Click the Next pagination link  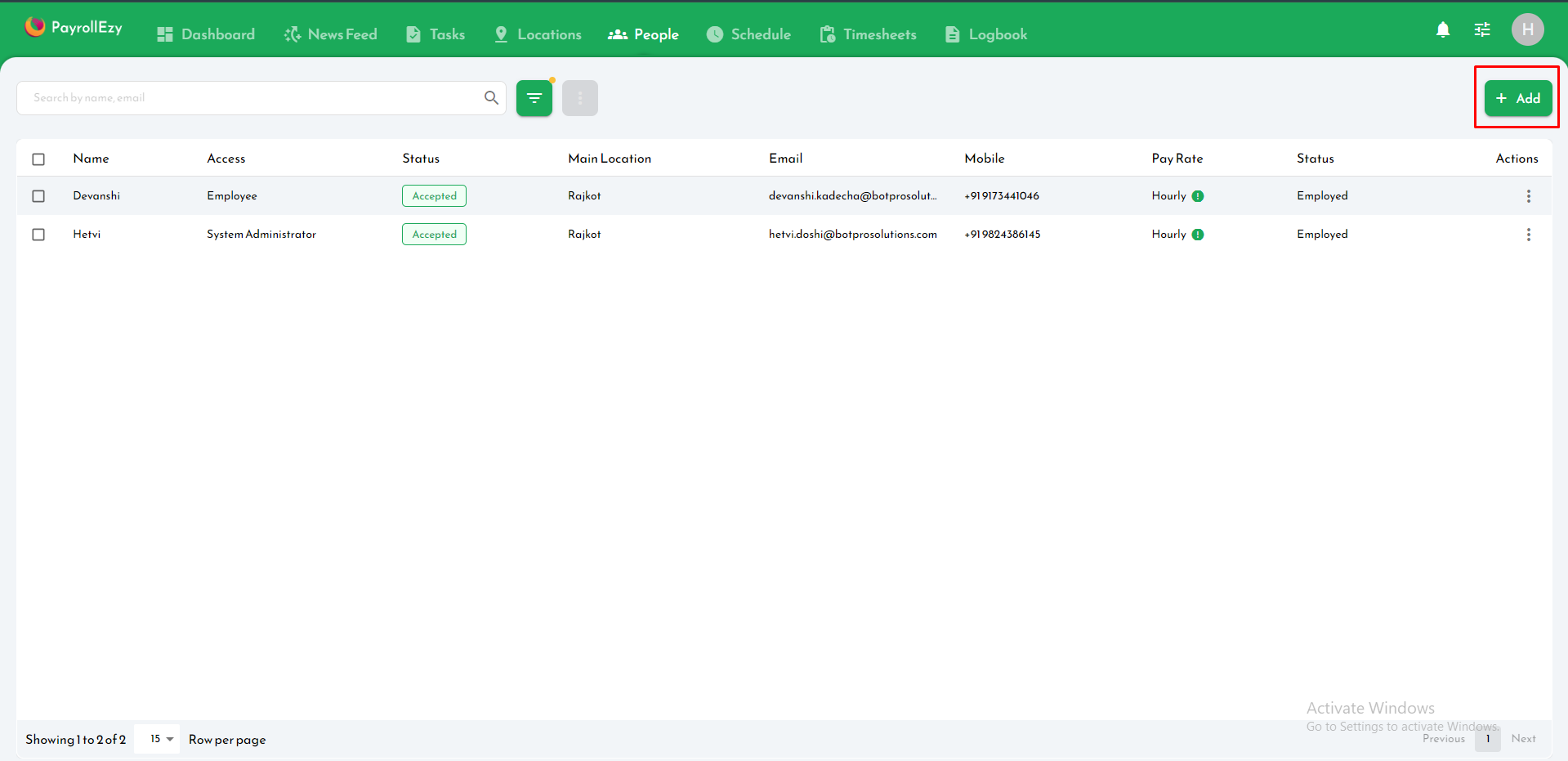(1523, 738)
